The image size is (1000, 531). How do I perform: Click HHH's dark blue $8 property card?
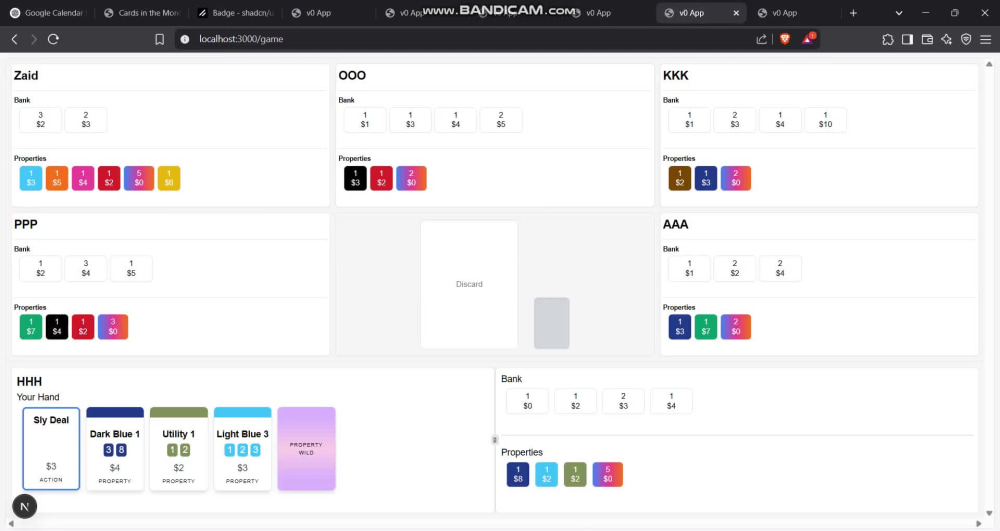518,475
